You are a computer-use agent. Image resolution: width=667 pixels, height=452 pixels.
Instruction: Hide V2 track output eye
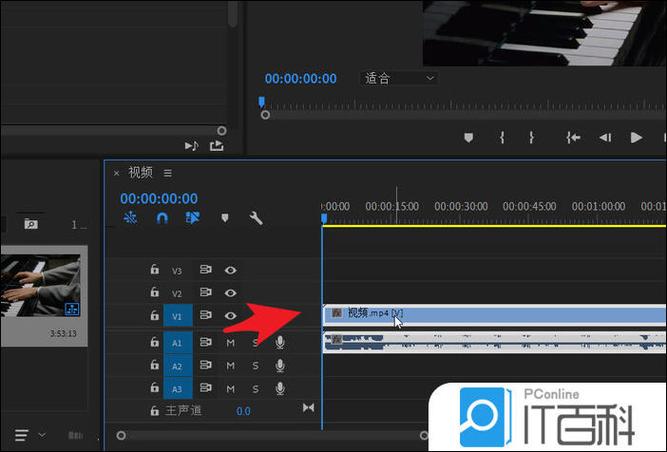pos(231,293)
